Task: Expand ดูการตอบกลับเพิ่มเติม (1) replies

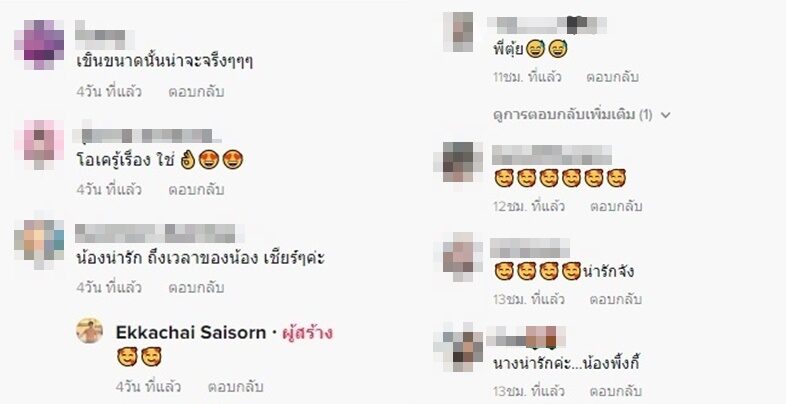Action: 572,115
